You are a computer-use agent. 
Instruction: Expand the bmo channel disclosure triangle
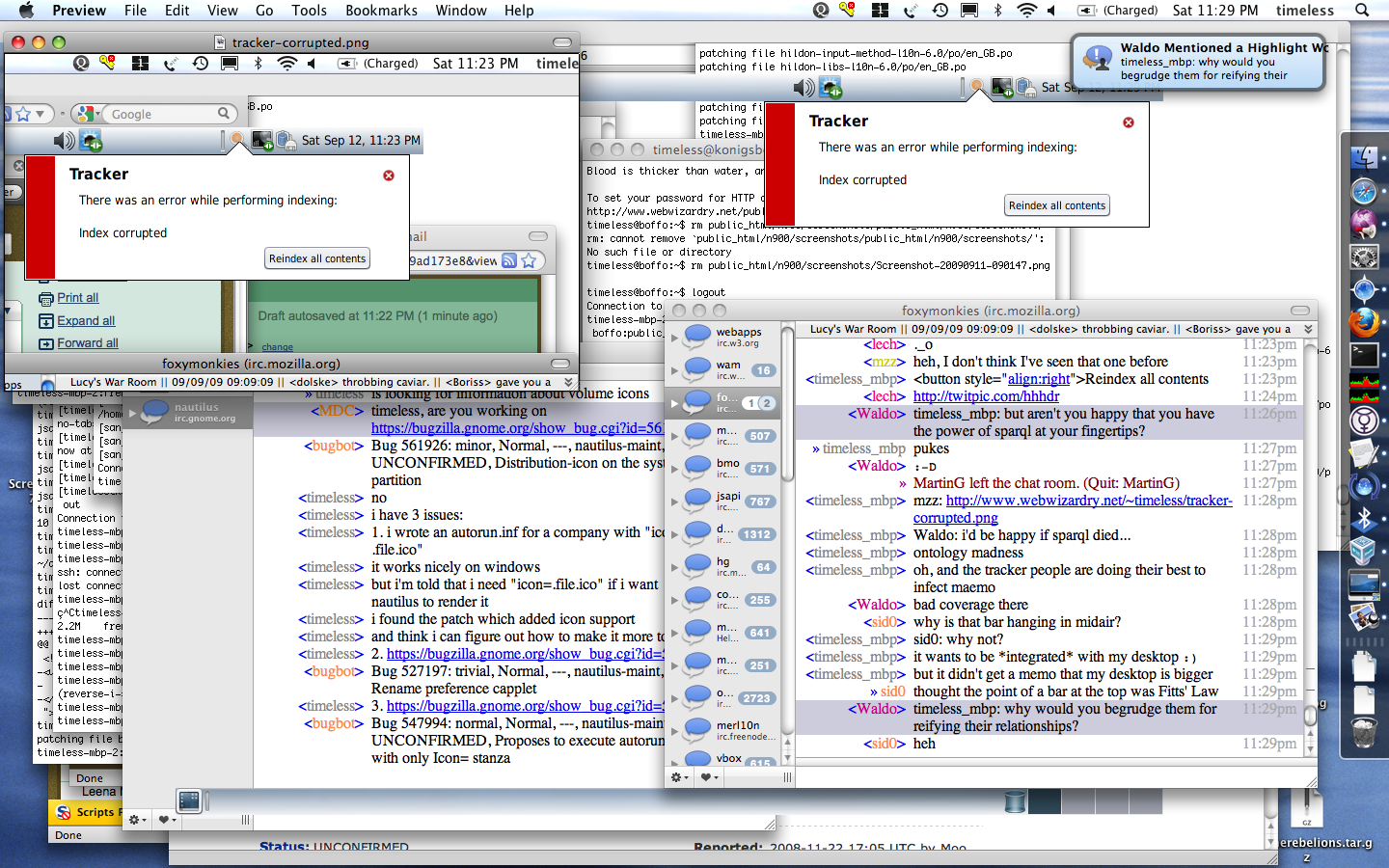673,469
